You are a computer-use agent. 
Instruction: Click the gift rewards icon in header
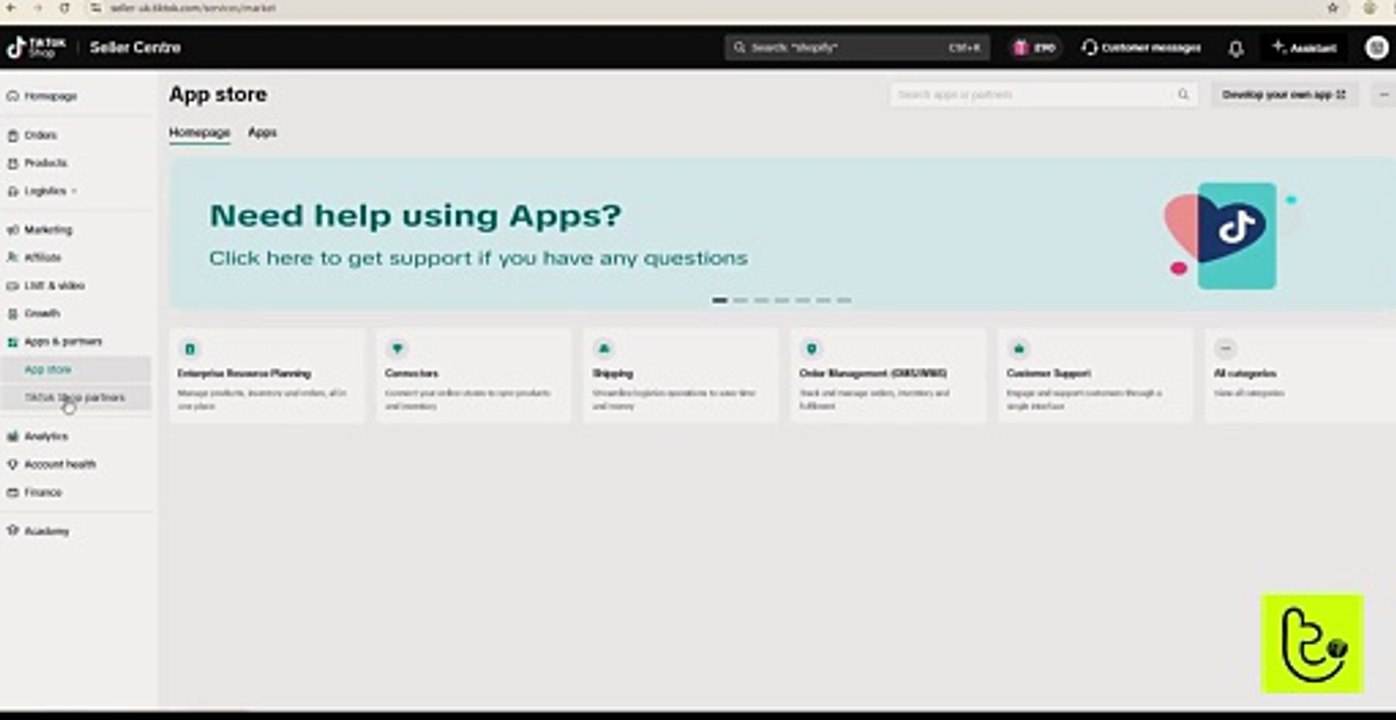click(x=1021, y=47)
